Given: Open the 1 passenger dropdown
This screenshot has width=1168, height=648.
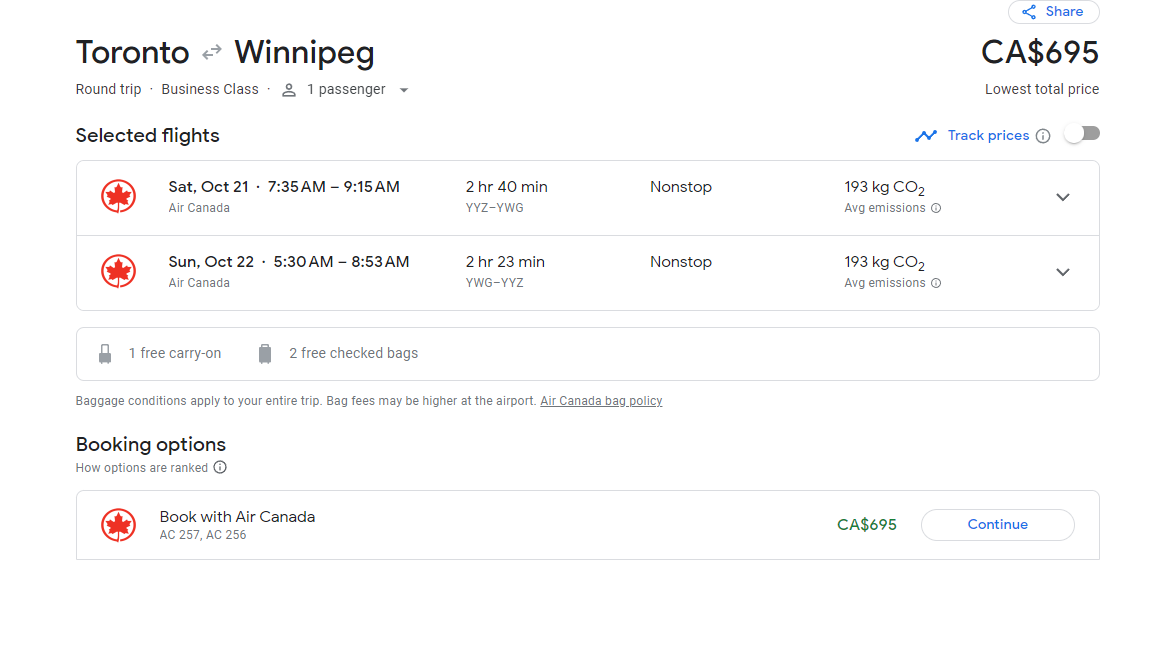Looking at the screenshot, I should pyautogui.click(x=404, y=90).
